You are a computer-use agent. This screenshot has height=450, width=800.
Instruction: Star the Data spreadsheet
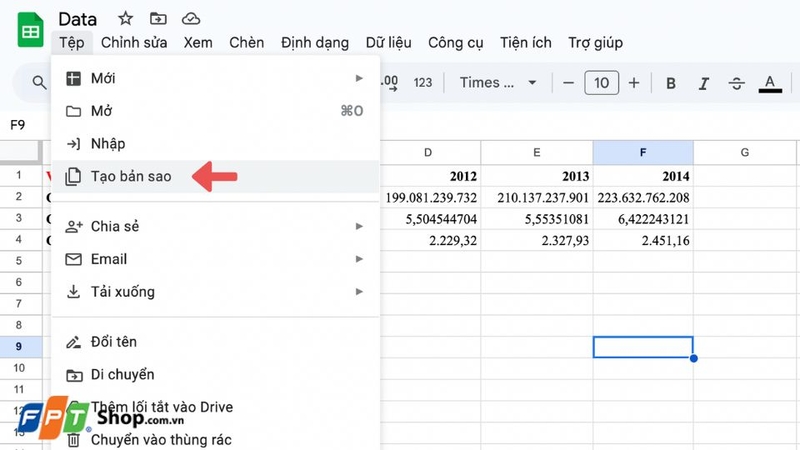(125, 18)
